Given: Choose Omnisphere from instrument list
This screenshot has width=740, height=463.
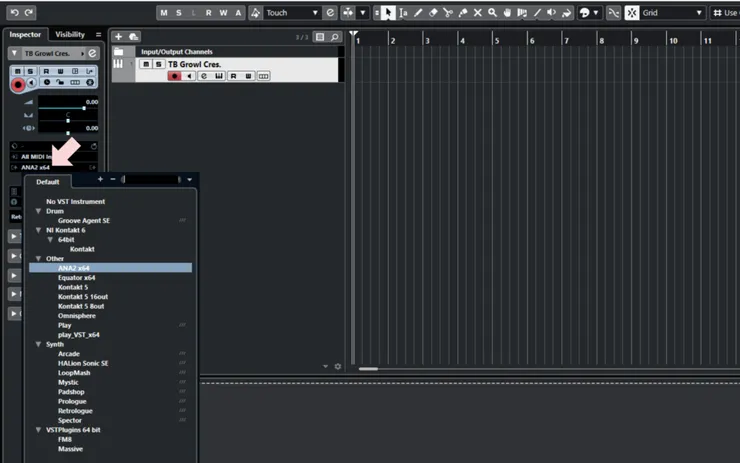Looking at the screenshot, I should 76,316.
